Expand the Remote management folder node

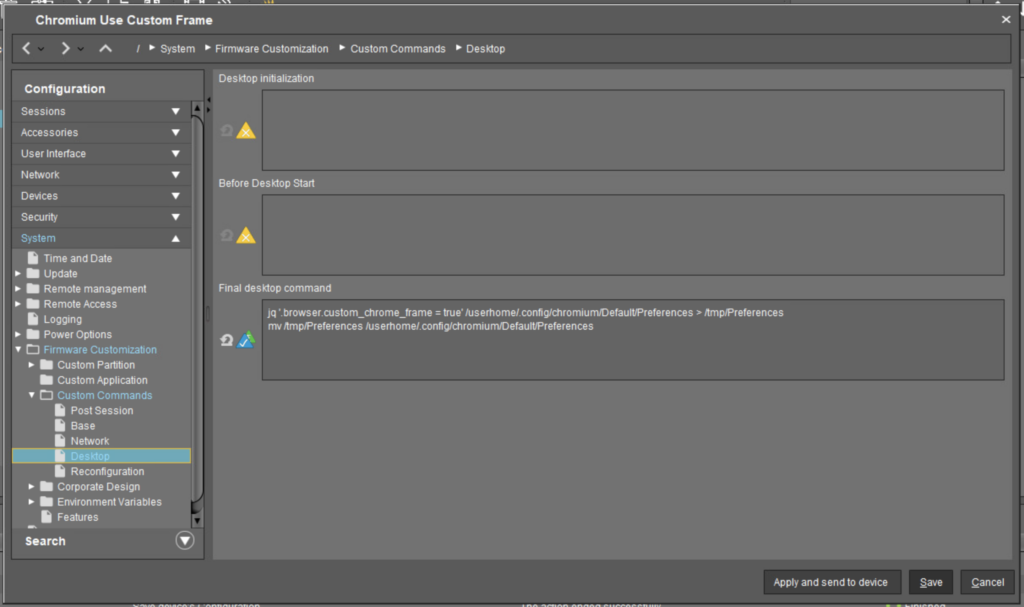[18, 289]
